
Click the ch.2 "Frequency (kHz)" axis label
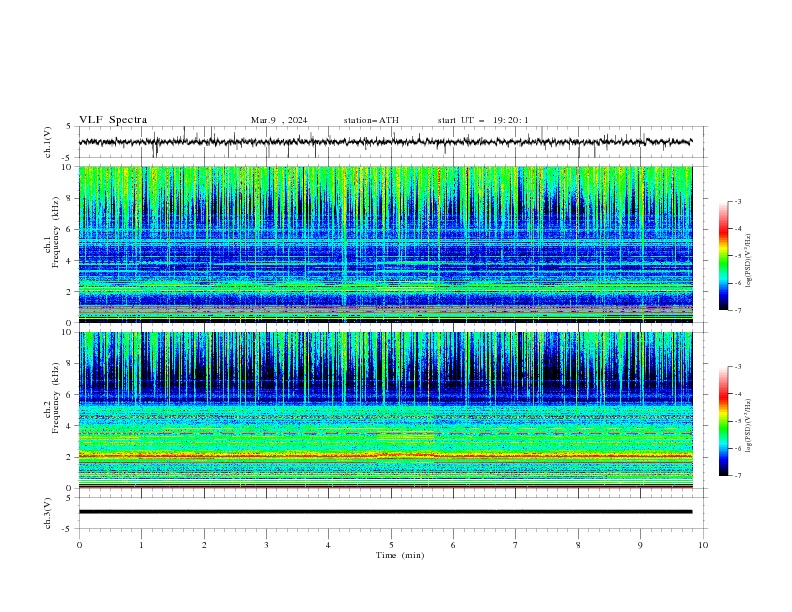(x=55, y=398)
